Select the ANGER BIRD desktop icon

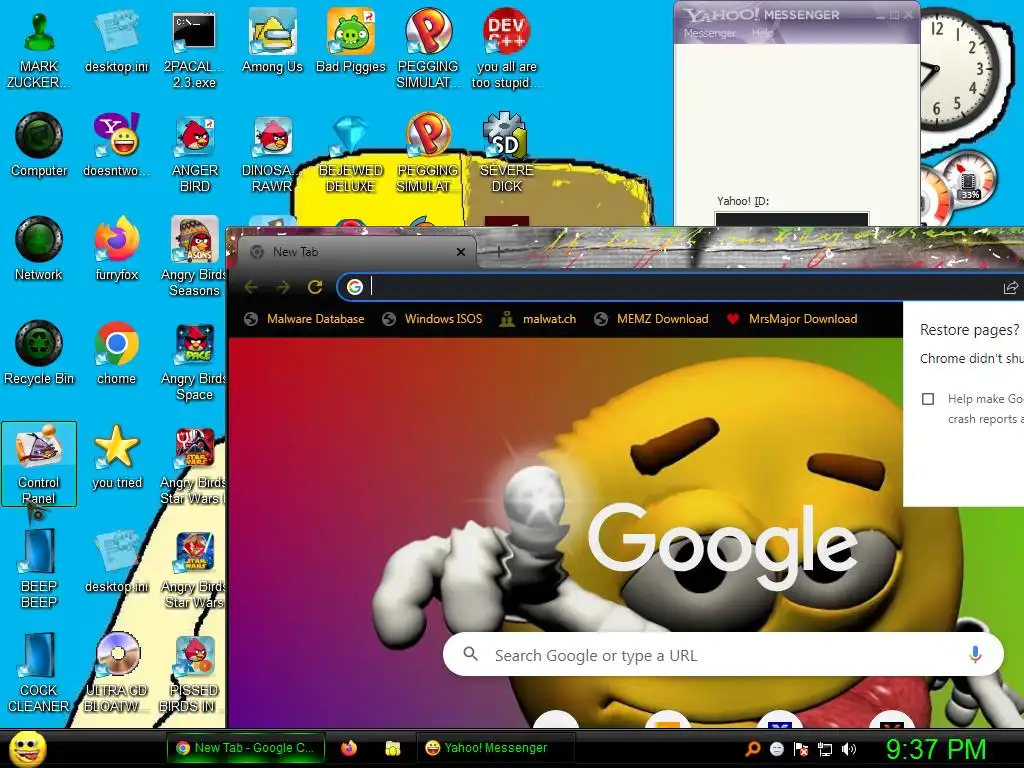[194, 154]
